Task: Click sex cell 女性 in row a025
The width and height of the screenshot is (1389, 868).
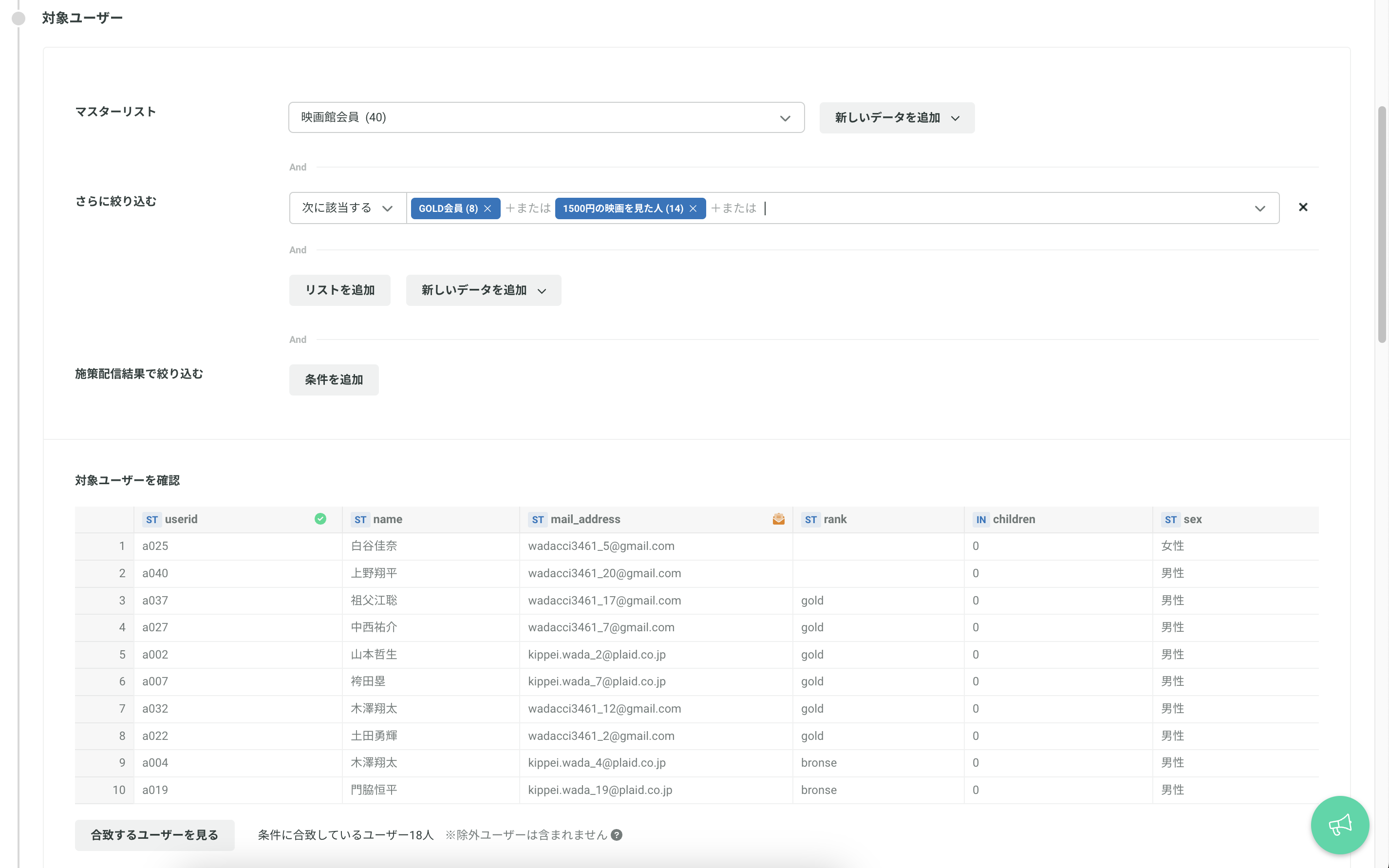Action: click(x=1236, y=546)
